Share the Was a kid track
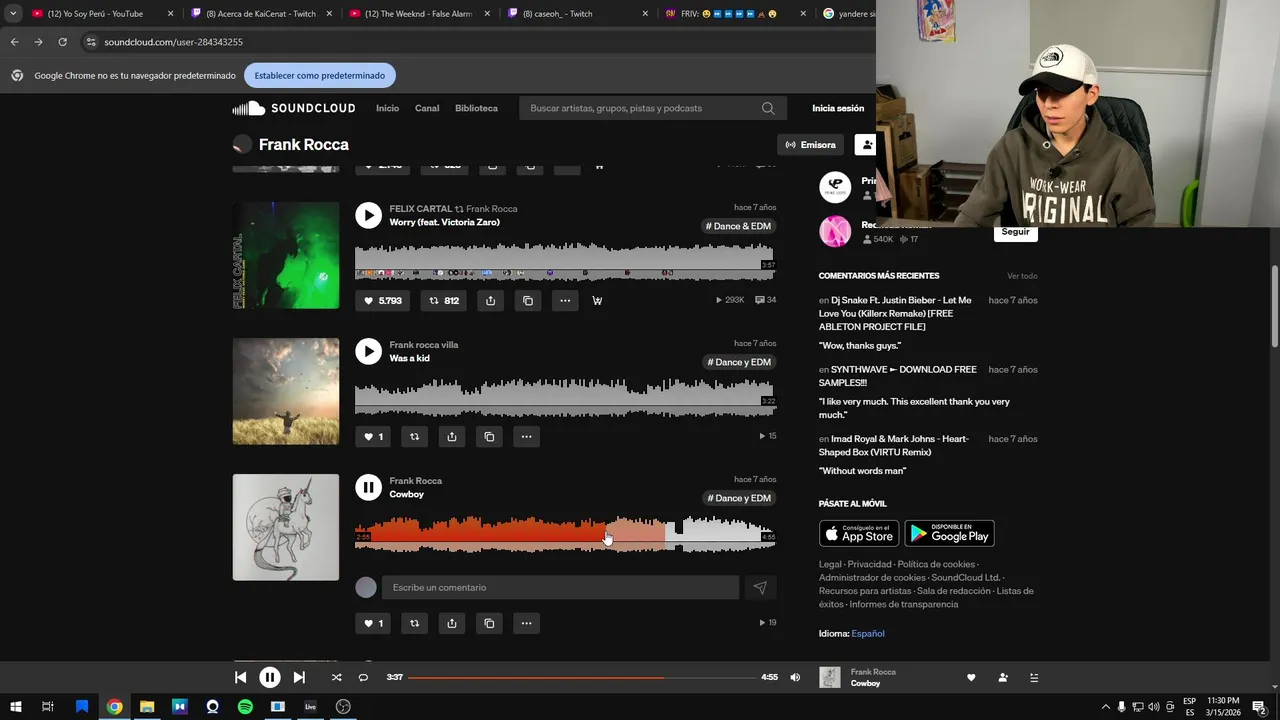1280x720 pixels. (x=452, y=436)
